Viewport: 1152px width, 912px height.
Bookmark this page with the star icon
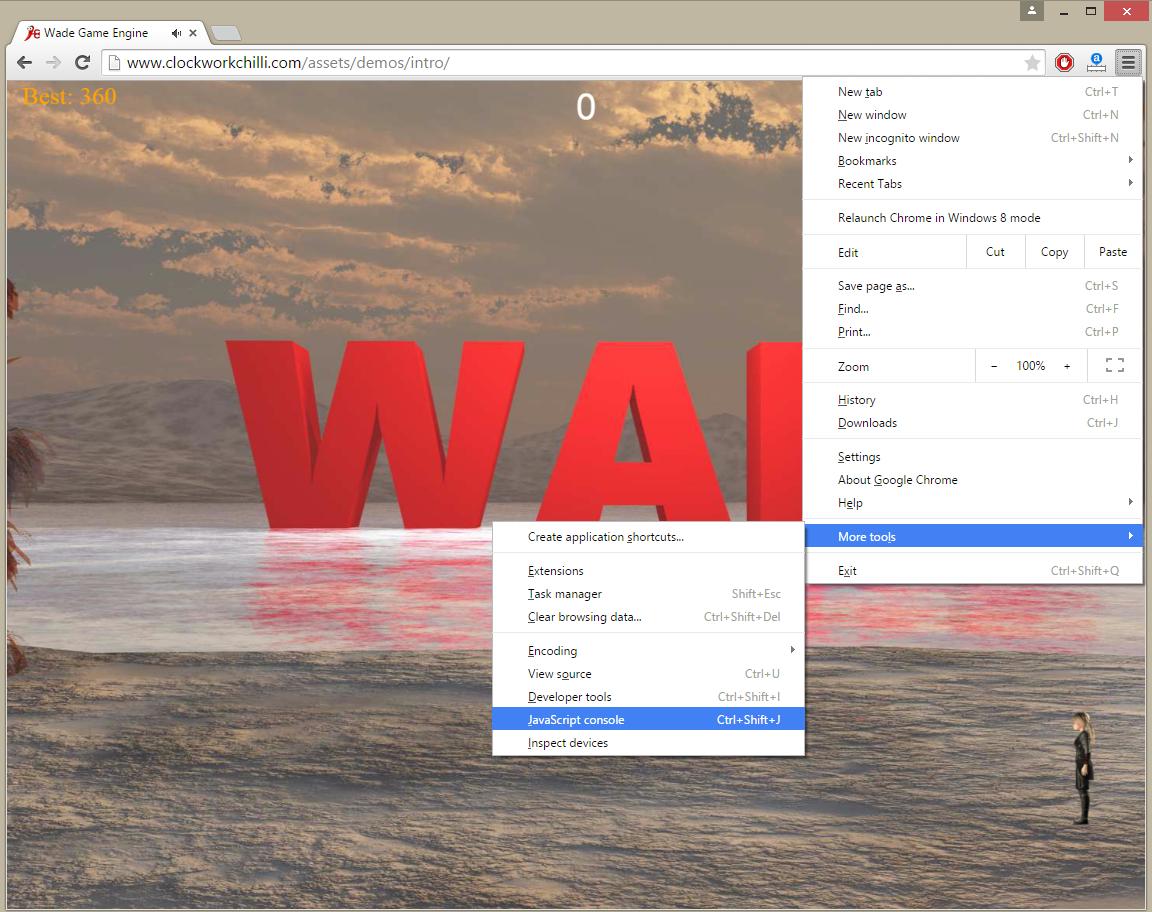(x=1032, y=63)
